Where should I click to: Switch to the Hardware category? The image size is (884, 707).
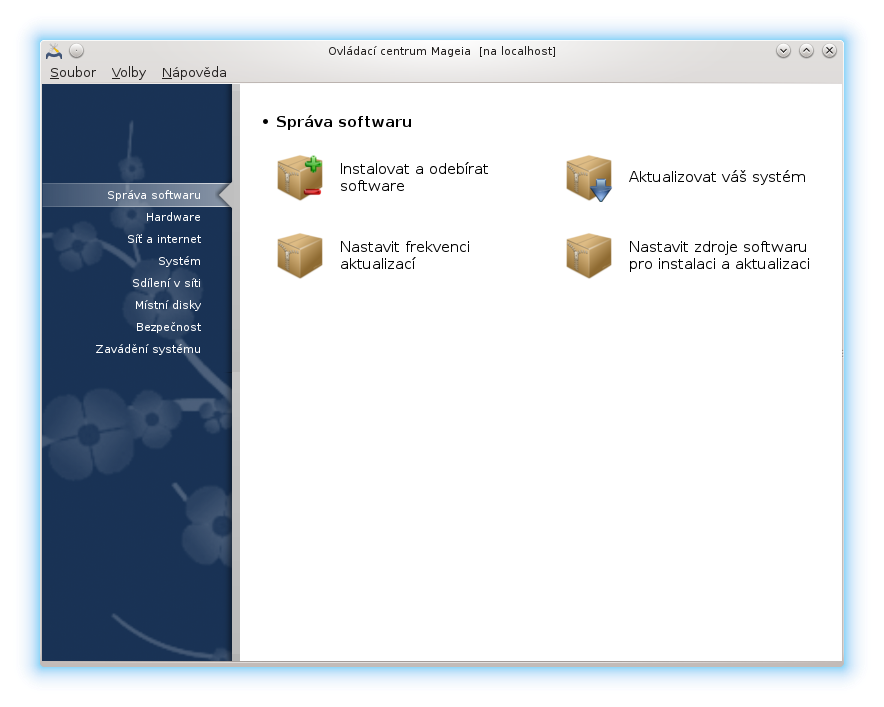tap(173, 217)
